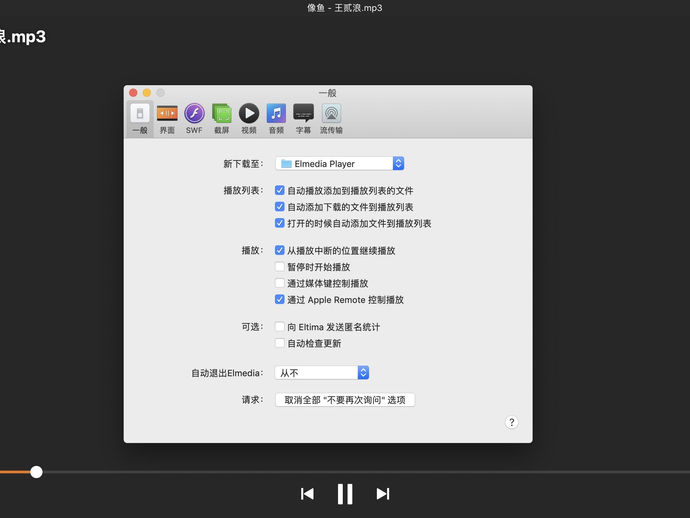Image resolution: width=690 pixels, height=518 pixels.
Task: Click the unplayed part of the seek bar
Action: click(x=366, y=472)
